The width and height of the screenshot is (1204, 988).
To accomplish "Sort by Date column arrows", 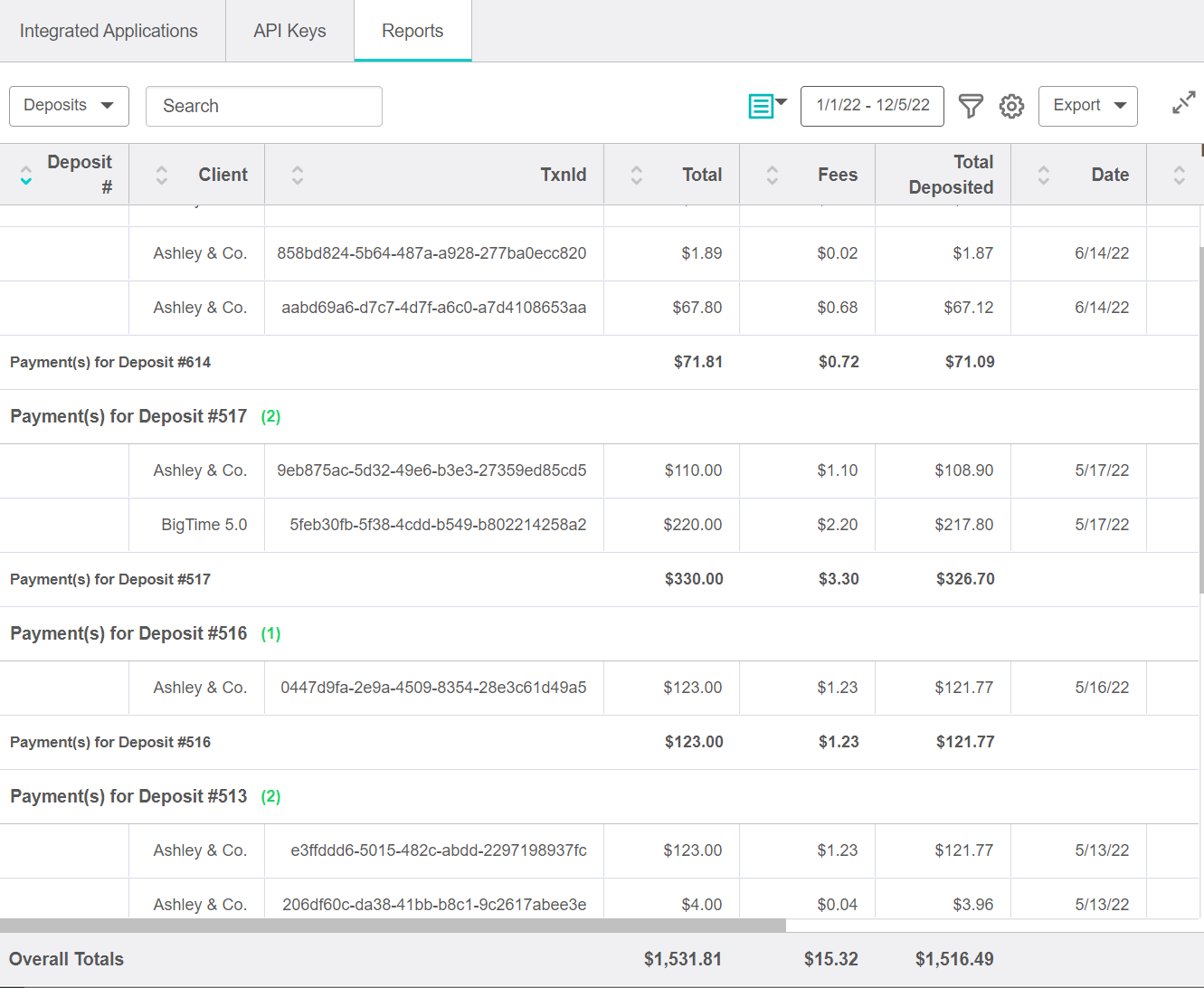I will (1043, 175).
